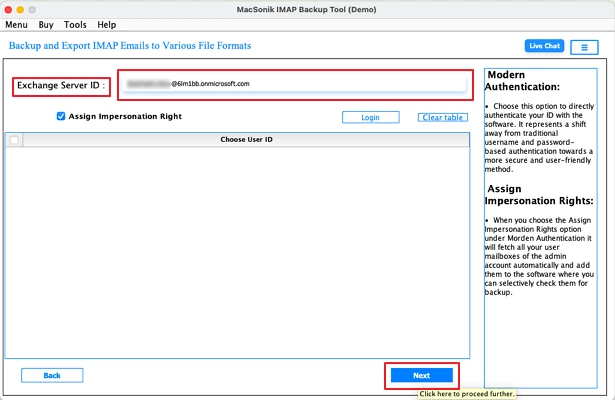Tick the select-all checkbox in table header
The width and height of the screenshot is (615, 400).
tap(14, 140)
